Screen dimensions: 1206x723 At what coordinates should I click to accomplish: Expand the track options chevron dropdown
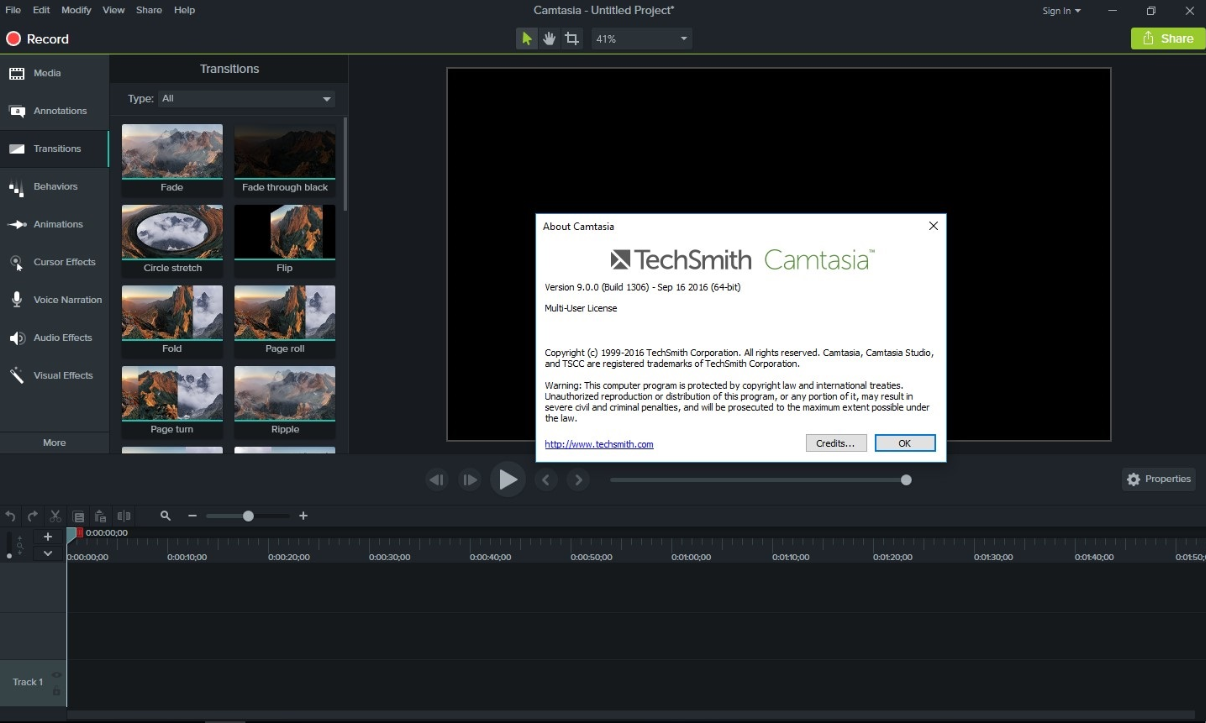[47, 553]
